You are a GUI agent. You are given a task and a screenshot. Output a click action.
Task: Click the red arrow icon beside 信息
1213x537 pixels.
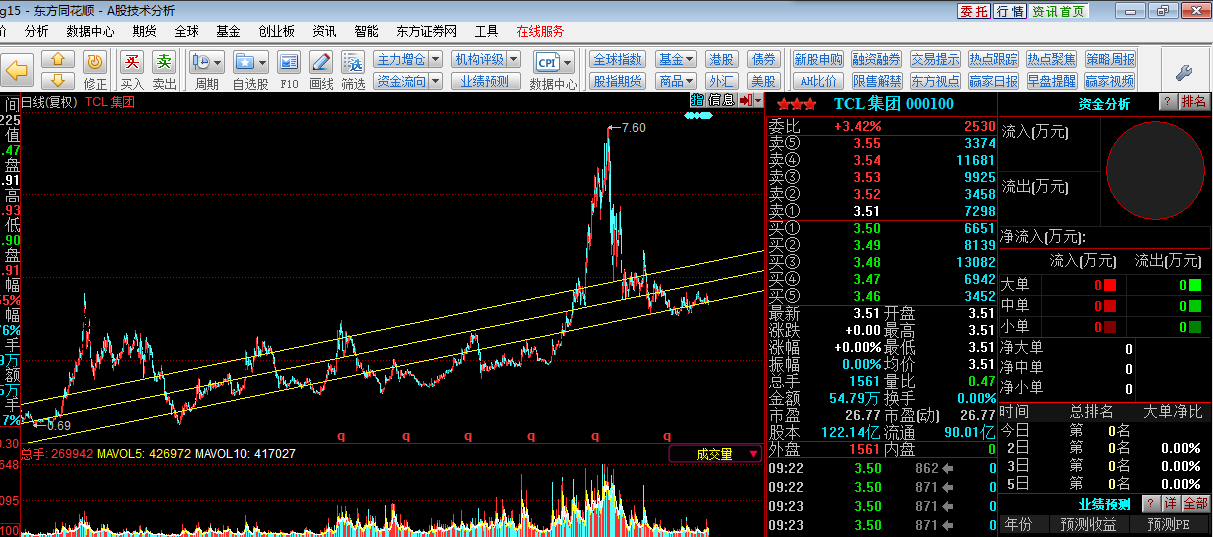pos(746,101)
